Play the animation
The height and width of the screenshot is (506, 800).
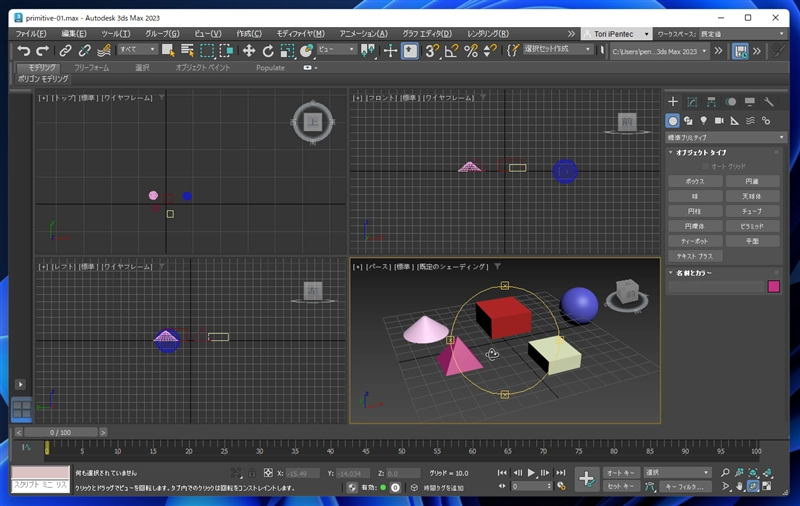click(531, 473)
